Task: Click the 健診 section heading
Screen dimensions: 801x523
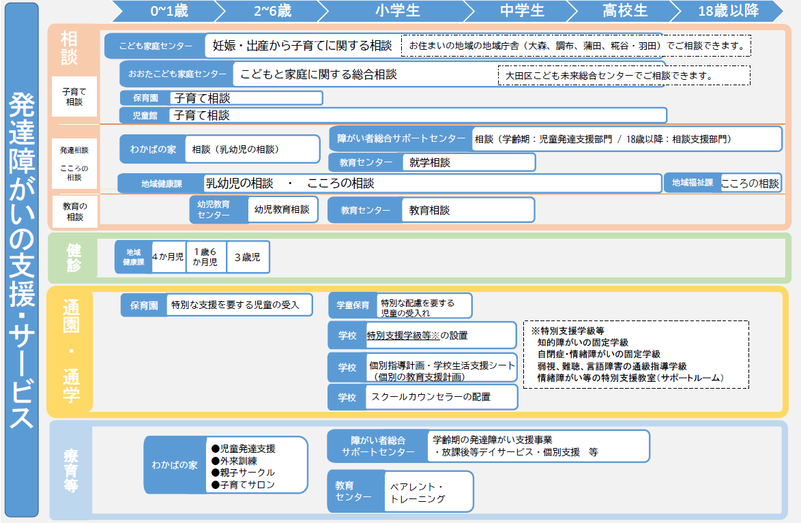Action: [74, 257]
